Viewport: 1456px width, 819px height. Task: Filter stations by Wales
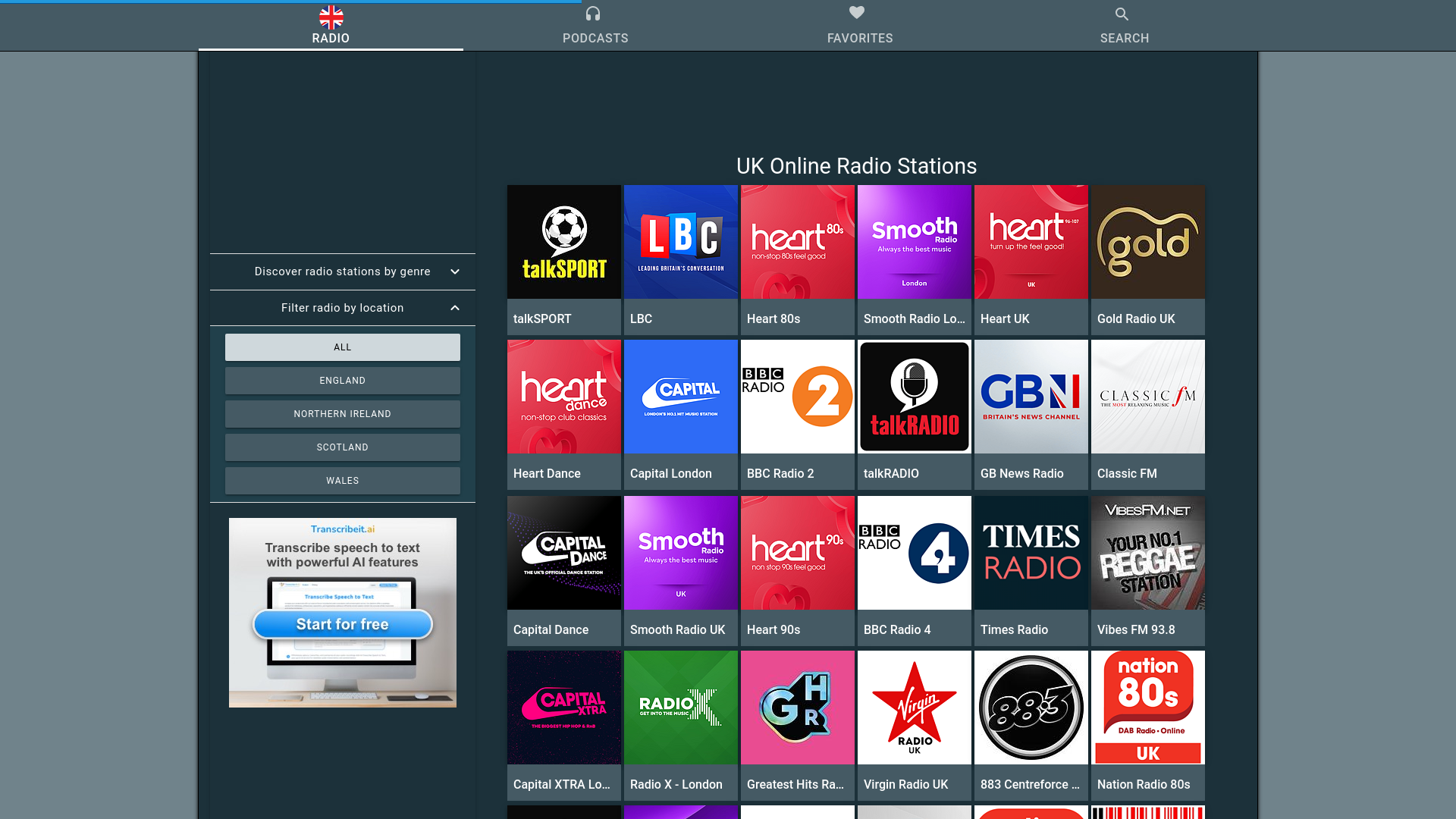[343, 481]
